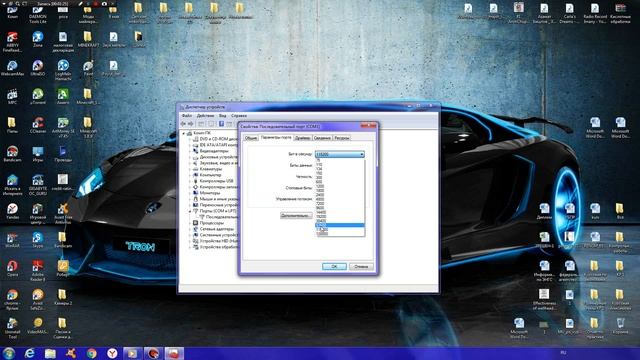Viewport: 640px width, 360px height.
Task: Open Zona desktop icon
Action: point(38,40)
